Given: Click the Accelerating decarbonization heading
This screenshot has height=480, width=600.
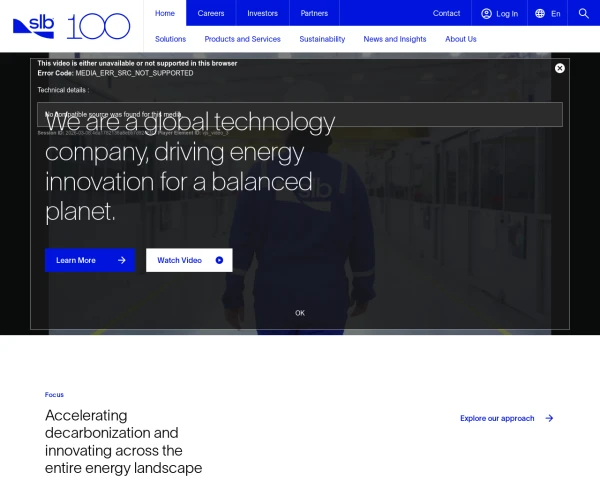Looking at the screenshot, I should point(123,442).
